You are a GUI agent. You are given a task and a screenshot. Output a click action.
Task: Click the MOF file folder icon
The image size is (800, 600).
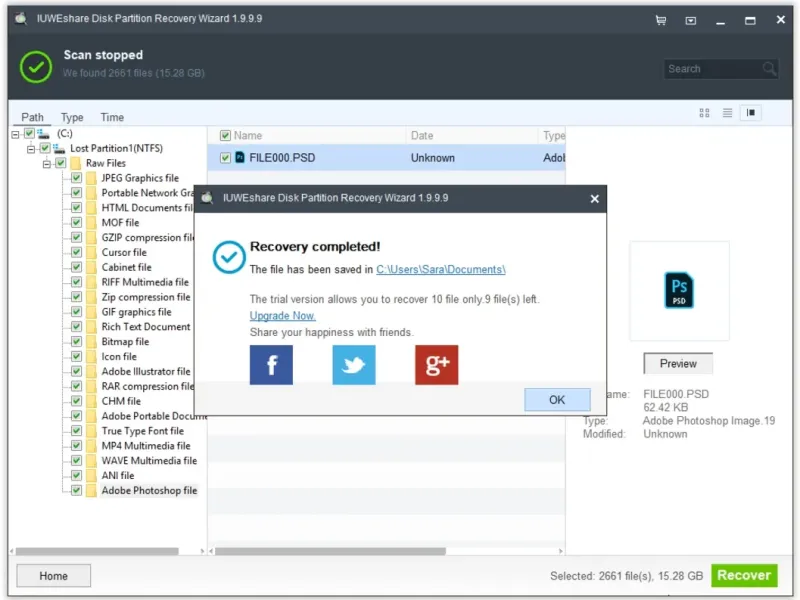tap(91, 222)
